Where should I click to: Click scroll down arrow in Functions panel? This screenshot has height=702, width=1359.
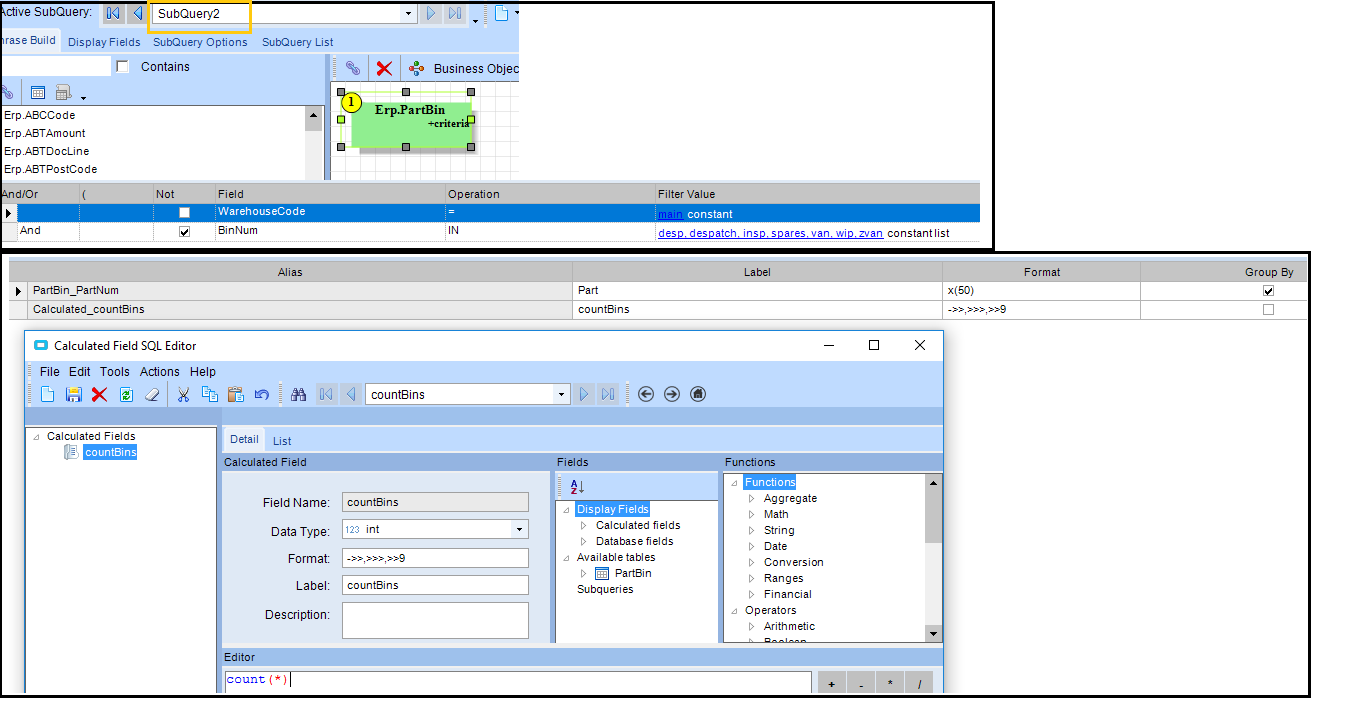[933, 633]
